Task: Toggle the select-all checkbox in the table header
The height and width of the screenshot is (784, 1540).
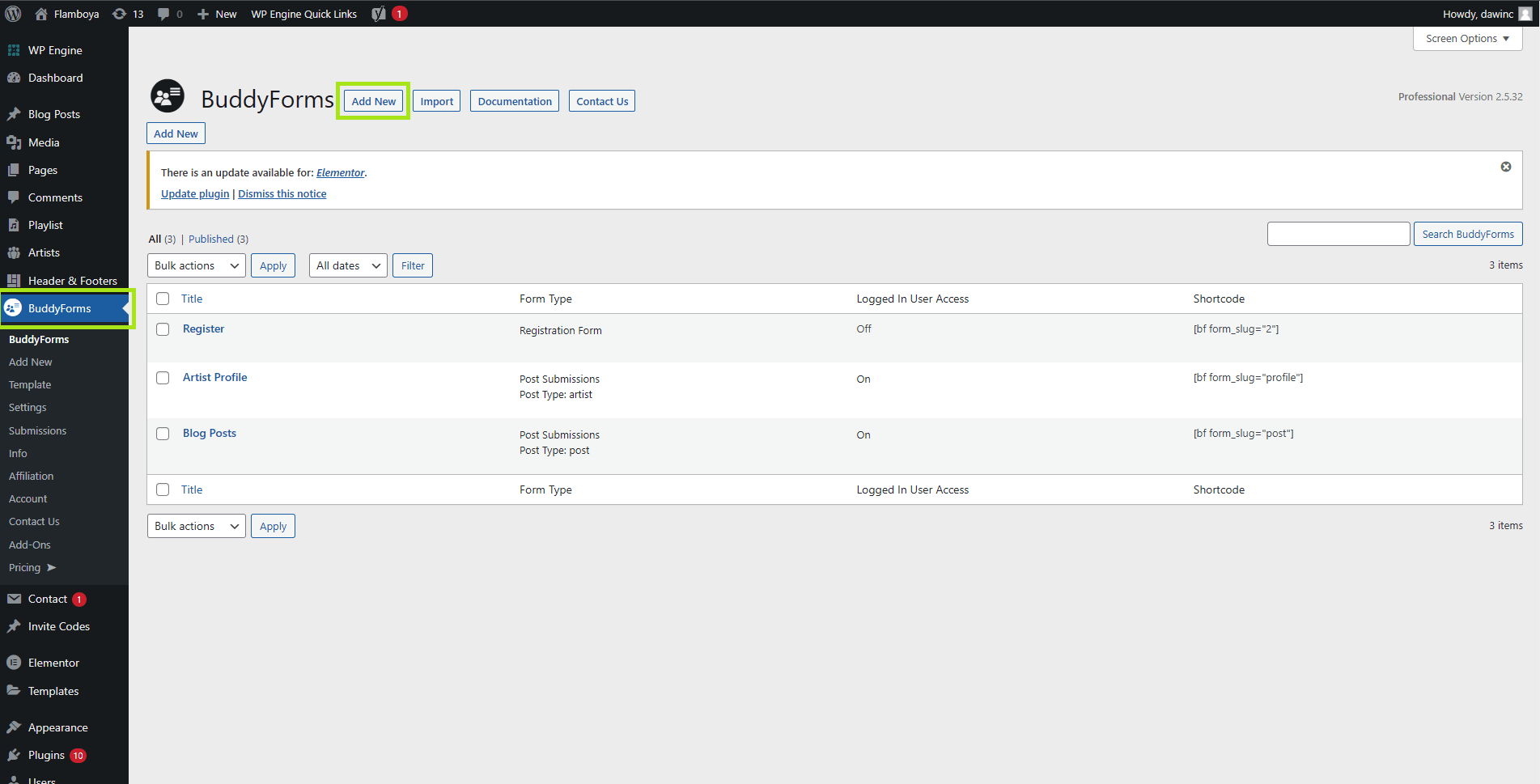Action: coord(163,299)
